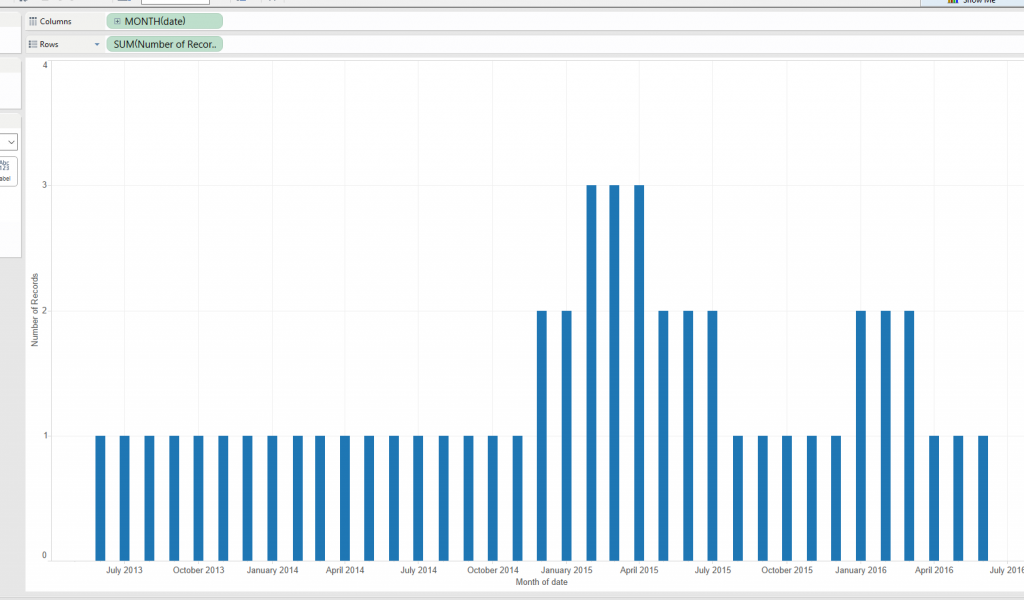
Task: Select the bar above July 2015
Action: tap(712, 435)
